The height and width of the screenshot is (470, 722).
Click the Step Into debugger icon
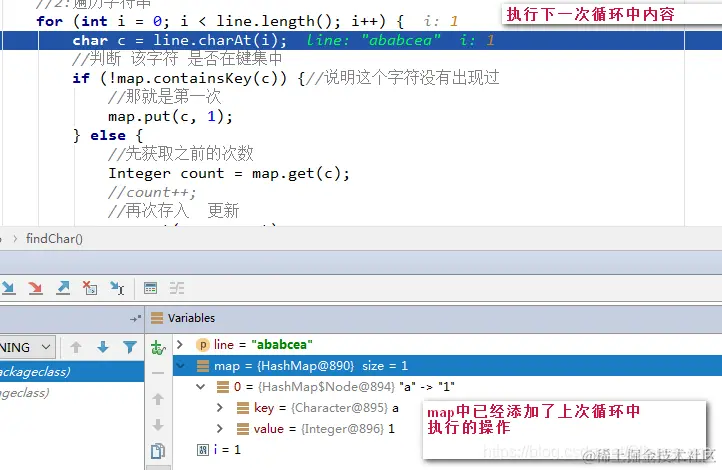pos(8,288)
